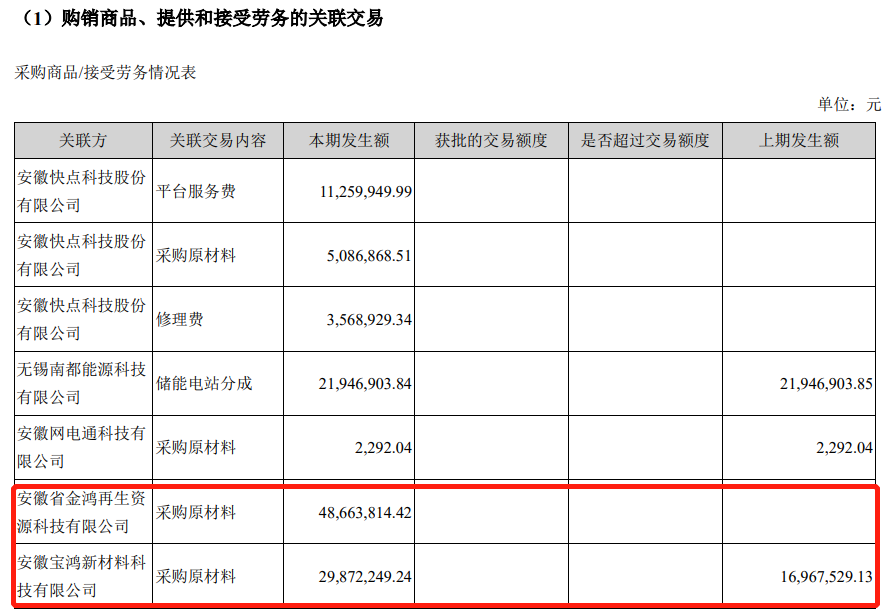Click the prior amount 16,967,529.13

point(826,577)
